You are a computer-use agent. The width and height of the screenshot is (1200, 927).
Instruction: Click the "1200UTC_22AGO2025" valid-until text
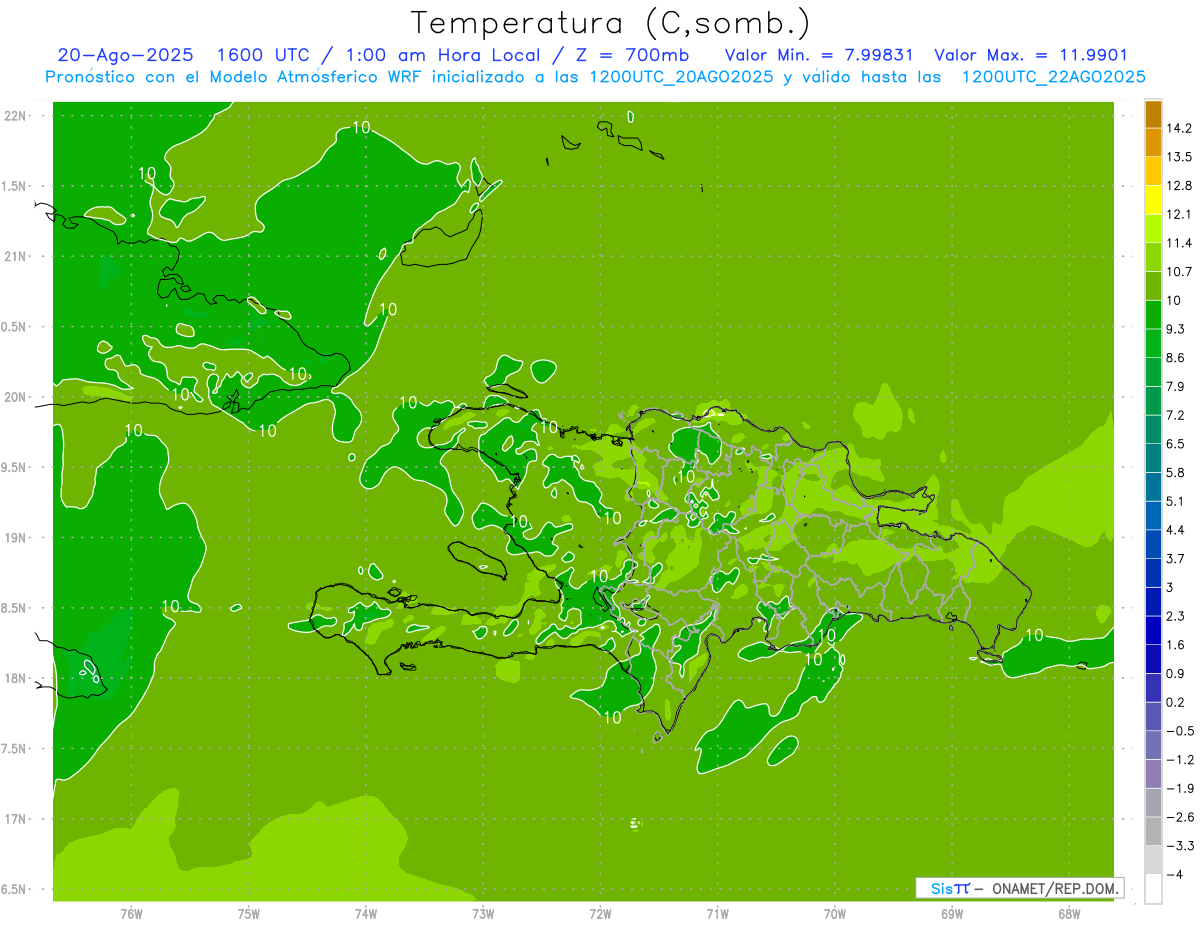(1053, 77)
